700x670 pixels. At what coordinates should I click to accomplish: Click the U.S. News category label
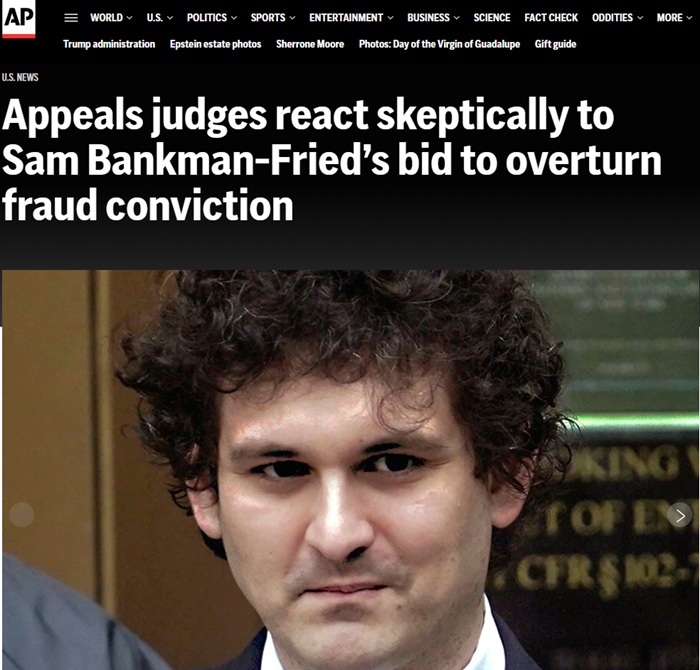(20, 77)
